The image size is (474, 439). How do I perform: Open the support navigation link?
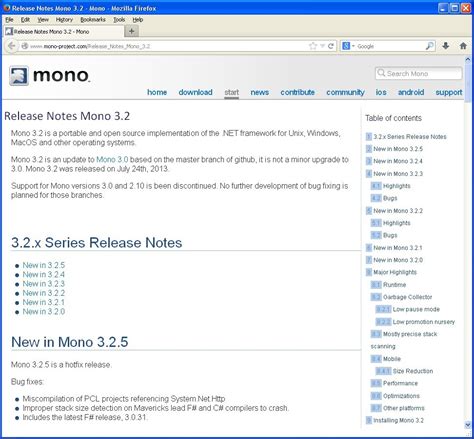(449, 92)
